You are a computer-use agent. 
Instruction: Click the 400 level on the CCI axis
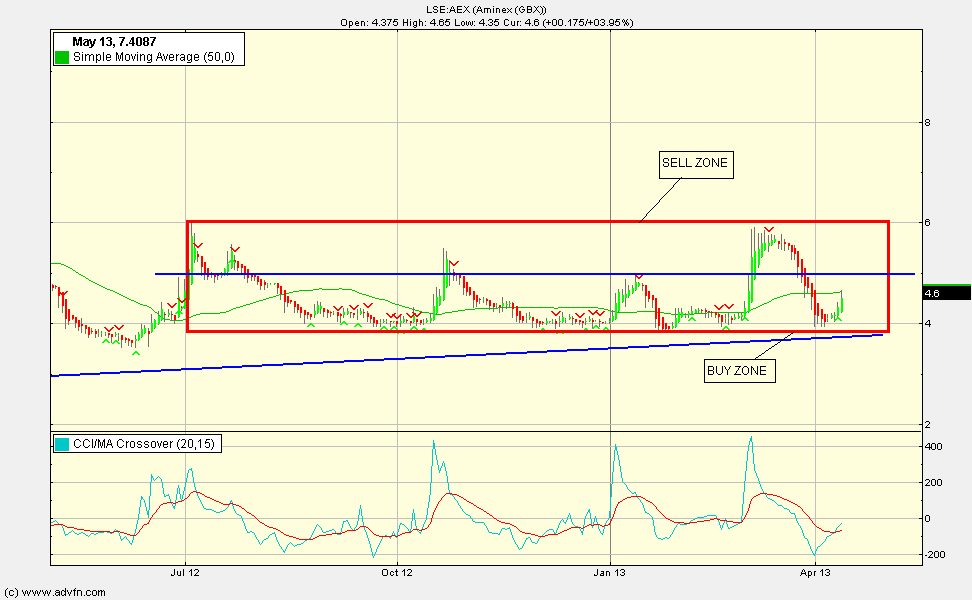(x=933, y=447)
